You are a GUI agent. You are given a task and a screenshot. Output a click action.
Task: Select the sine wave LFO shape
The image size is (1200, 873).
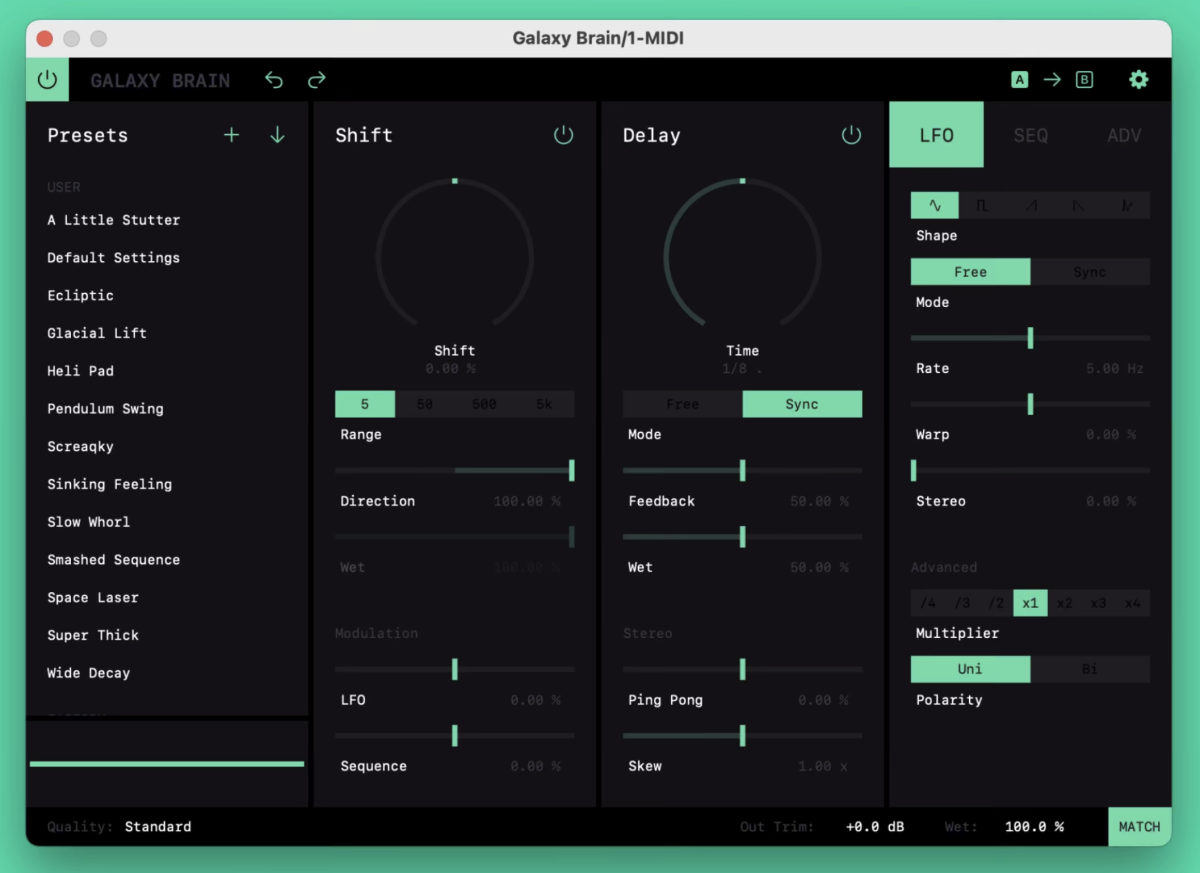935,205
